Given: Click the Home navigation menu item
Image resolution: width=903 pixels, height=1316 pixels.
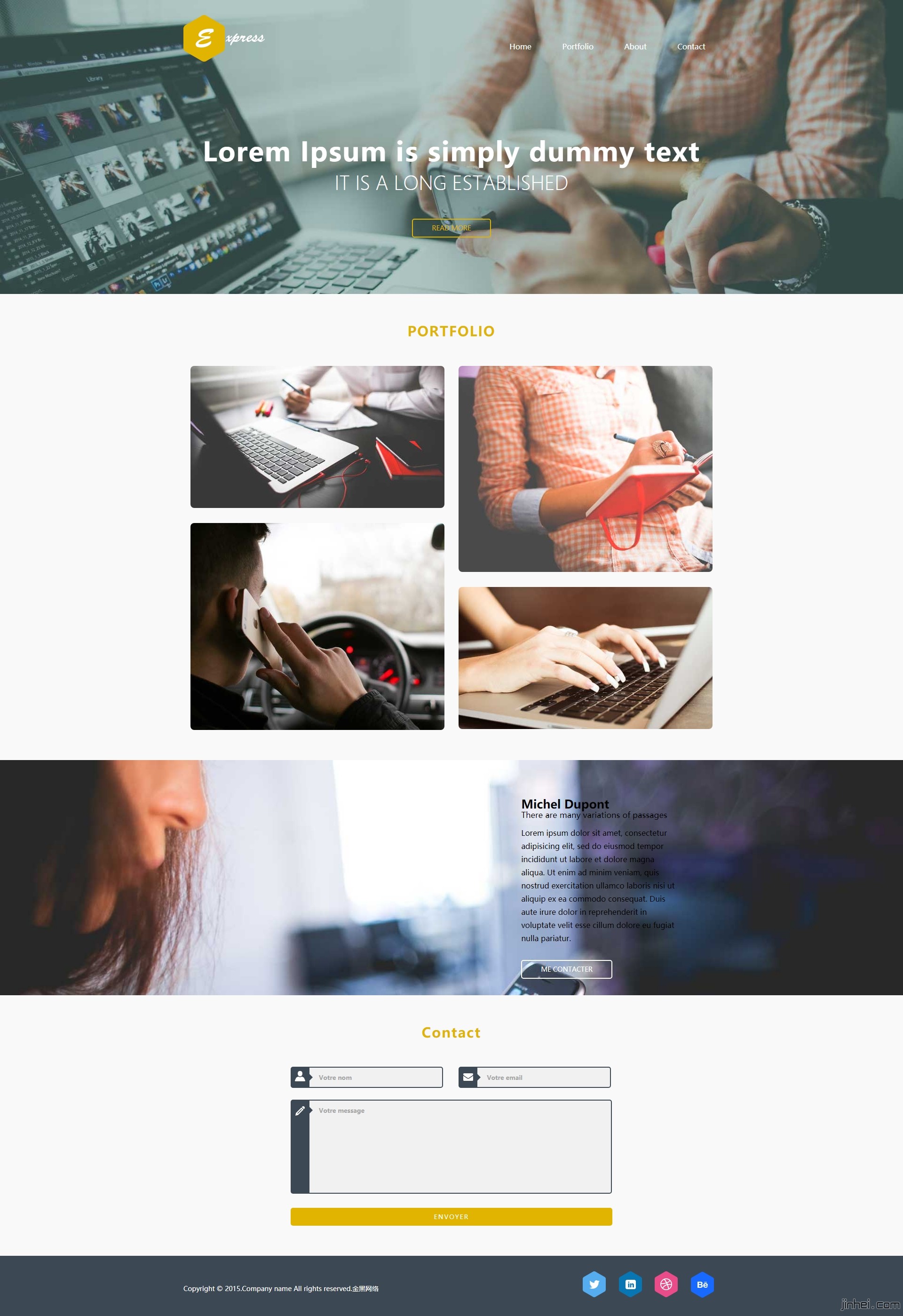Looking at the screenshot, I should [x=519, y=47].
